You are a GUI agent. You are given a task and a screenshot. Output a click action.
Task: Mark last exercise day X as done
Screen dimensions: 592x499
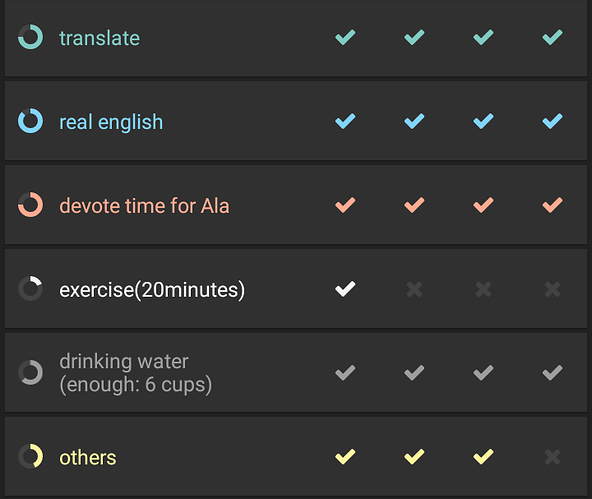pos(552,289)
